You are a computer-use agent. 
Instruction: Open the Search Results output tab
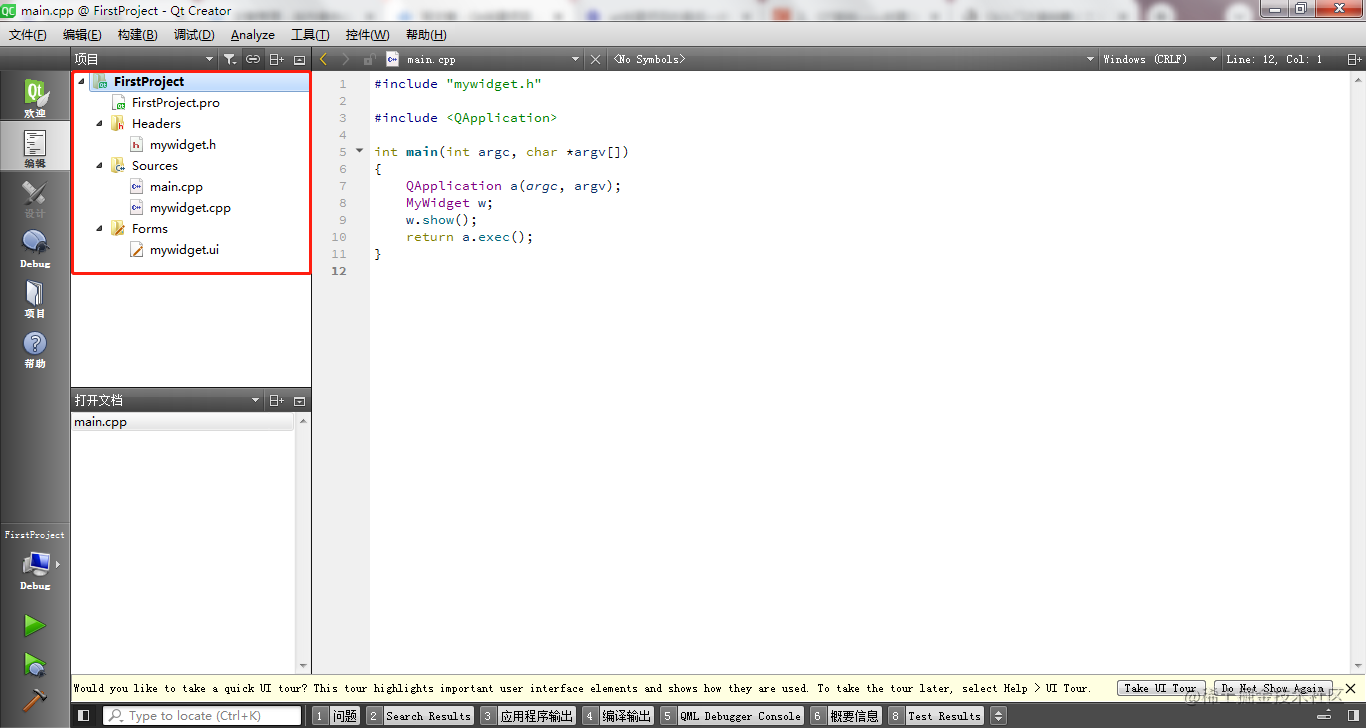point(418,716)
